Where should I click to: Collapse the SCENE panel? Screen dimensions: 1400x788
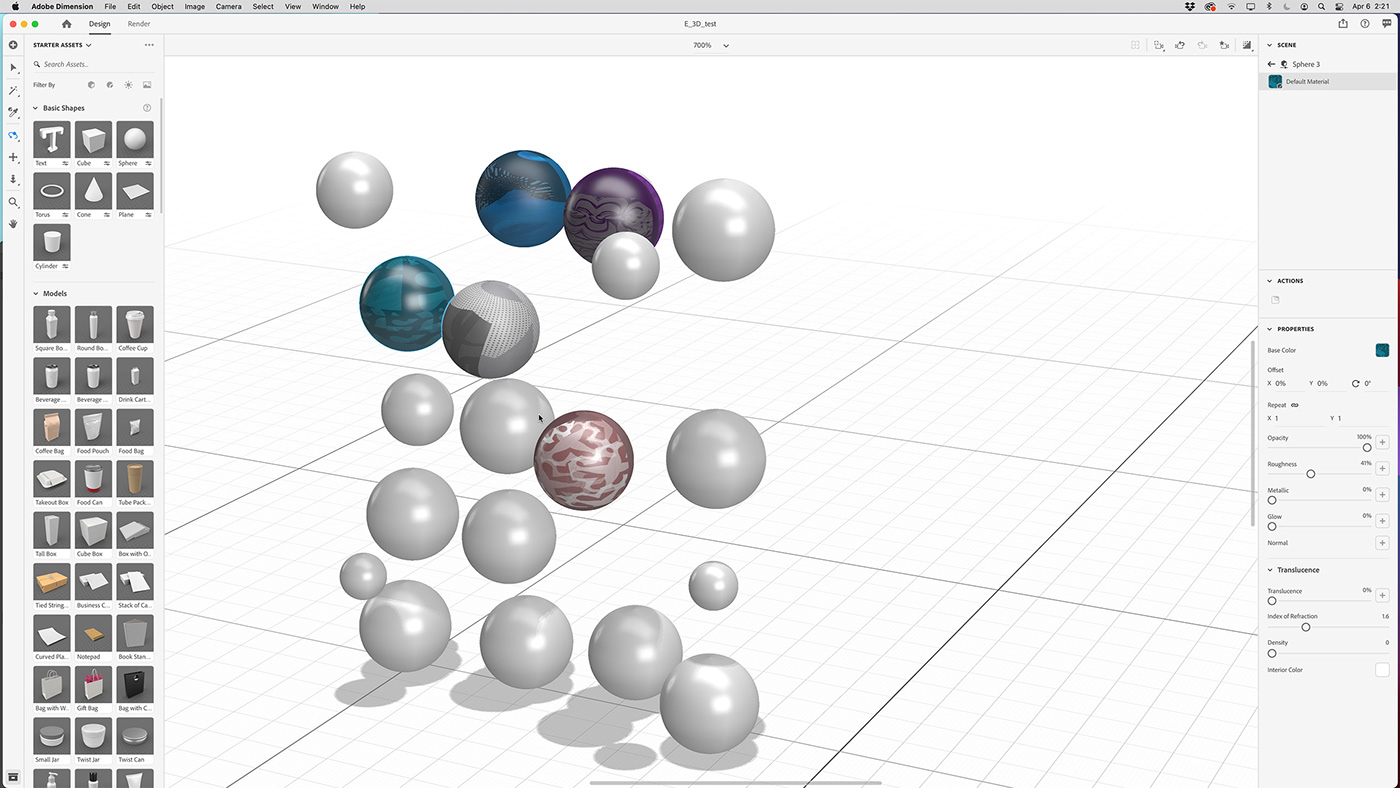pos(1270,45)
